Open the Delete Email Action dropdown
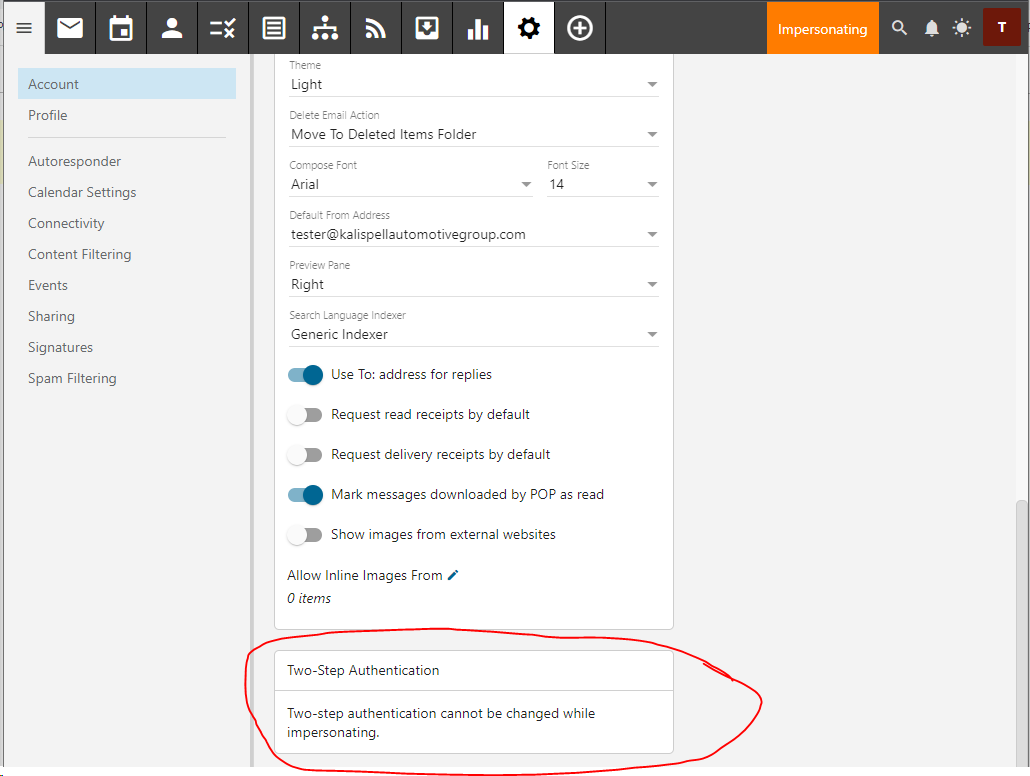Screen dimensions: 1030x776 tap(474, 135)
